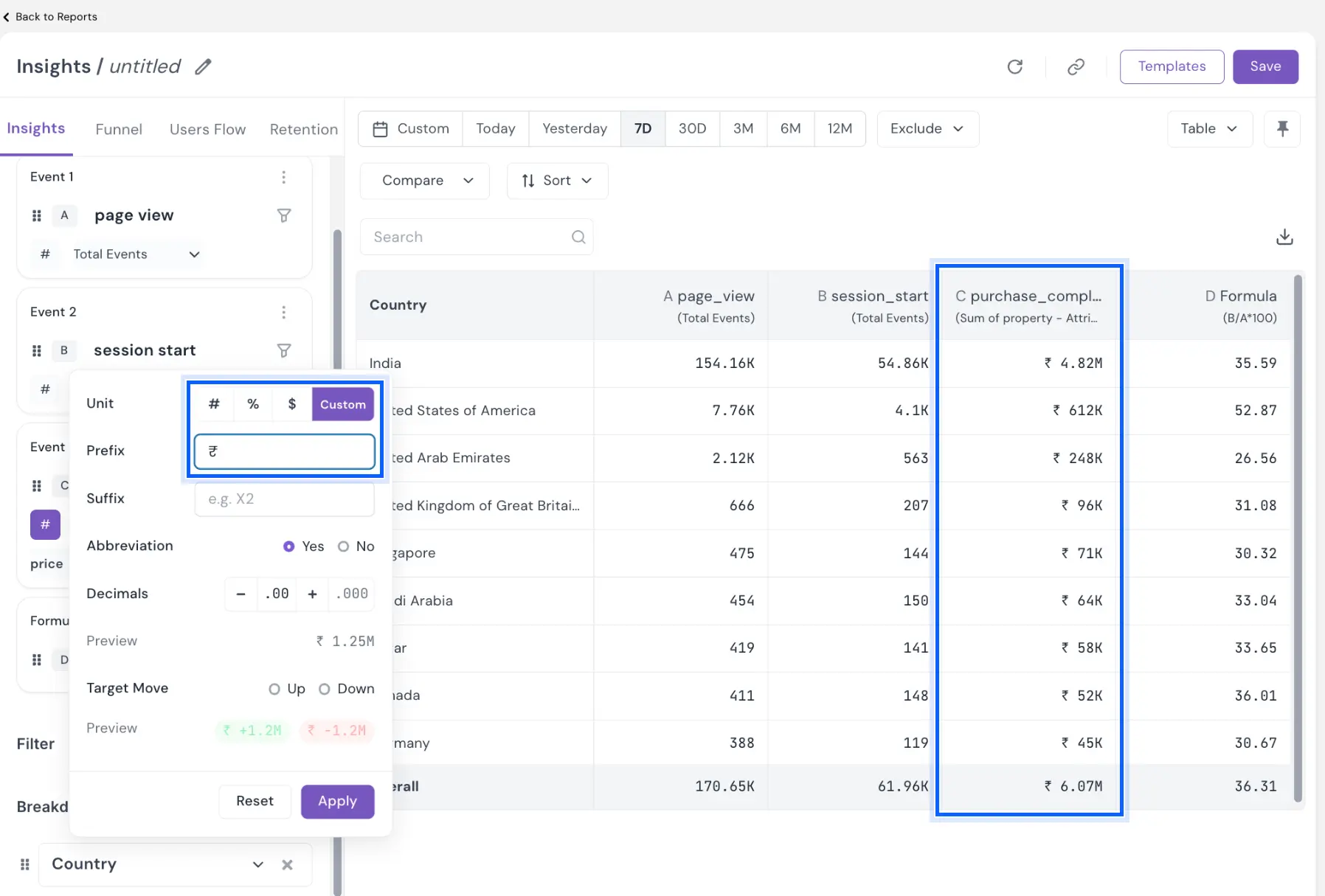The width and height of the screenshot is (1325, 896).
Task: Open the Table view type dropdown
Action: coord(1209,129)
